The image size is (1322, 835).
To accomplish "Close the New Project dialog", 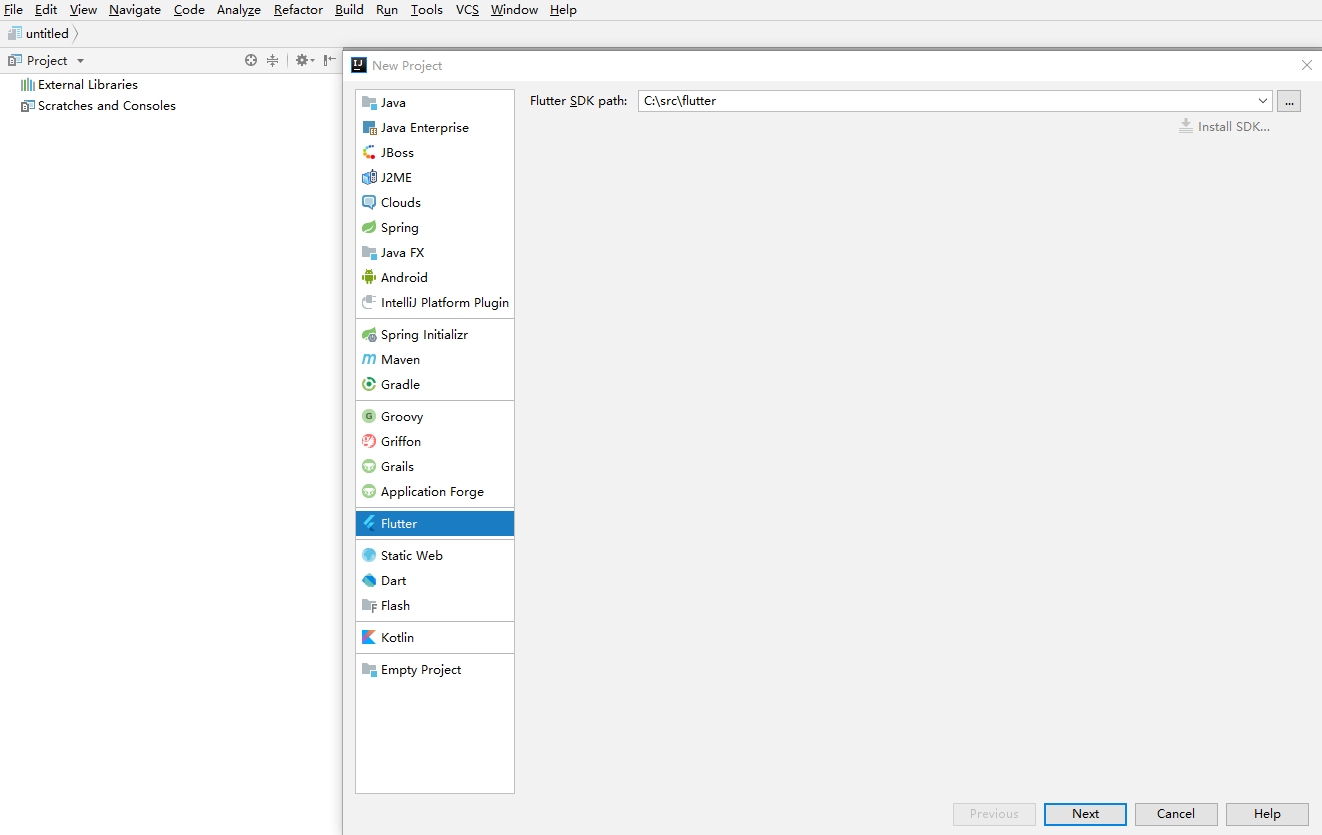I will (x=1306, y=66).
